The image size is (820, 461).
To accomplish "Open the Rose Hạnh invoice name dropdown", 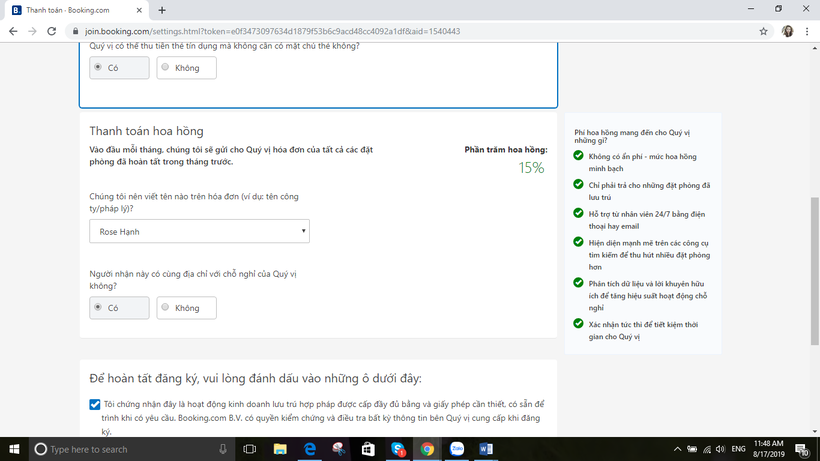I will (x=199, y=231).
